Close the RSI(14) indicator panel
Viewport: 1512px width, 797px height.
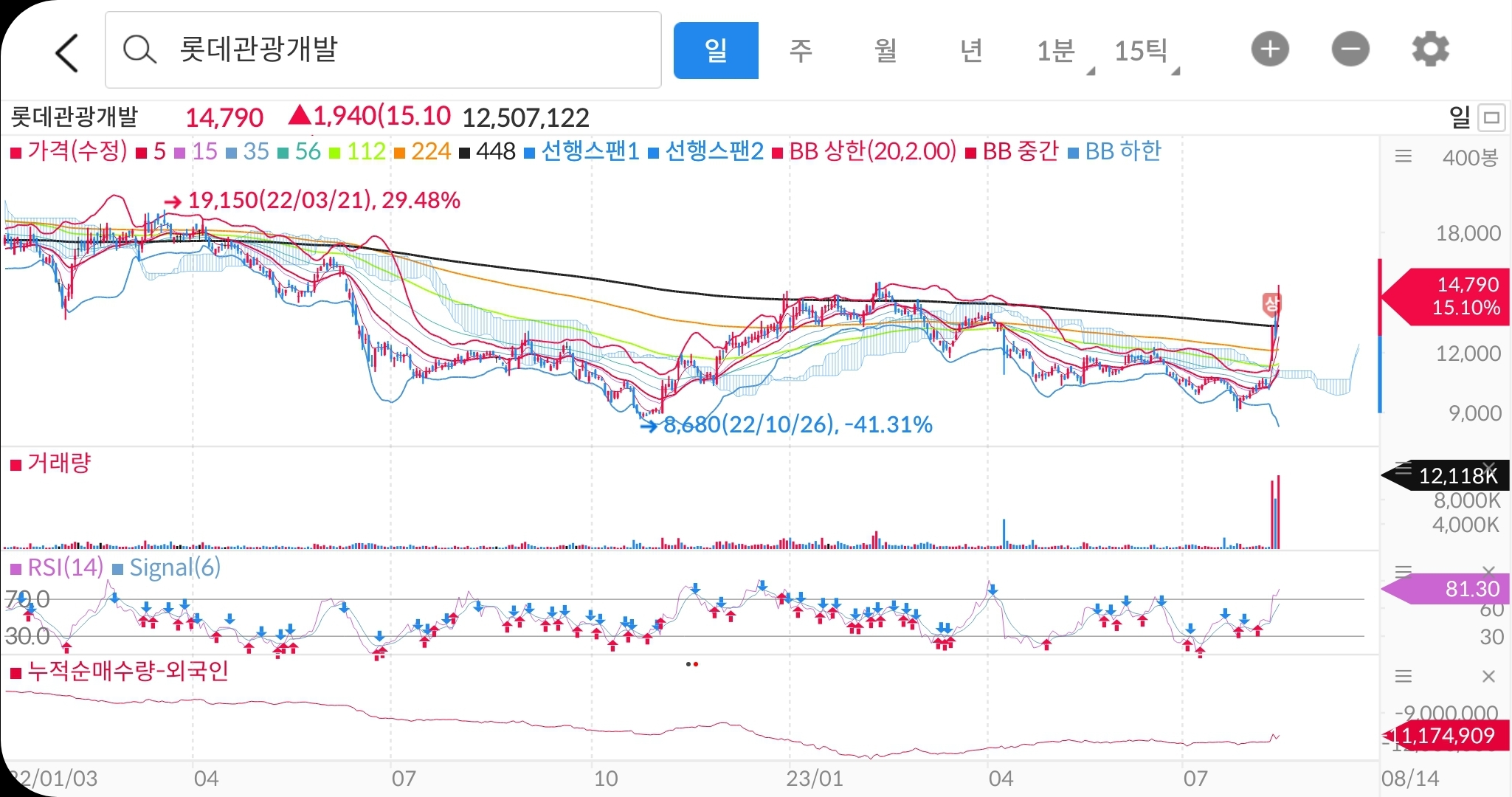1489,570
